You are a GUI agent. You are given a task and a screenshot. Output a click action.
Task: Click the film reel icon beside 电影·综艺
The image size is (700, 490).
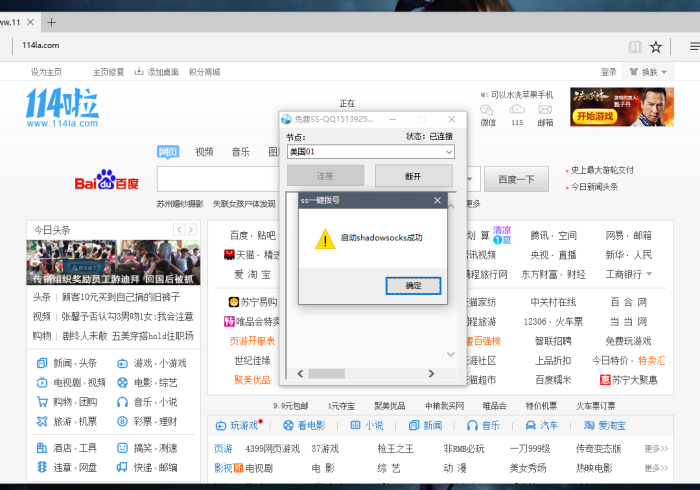pyautogui.click(x=122, y=382)
